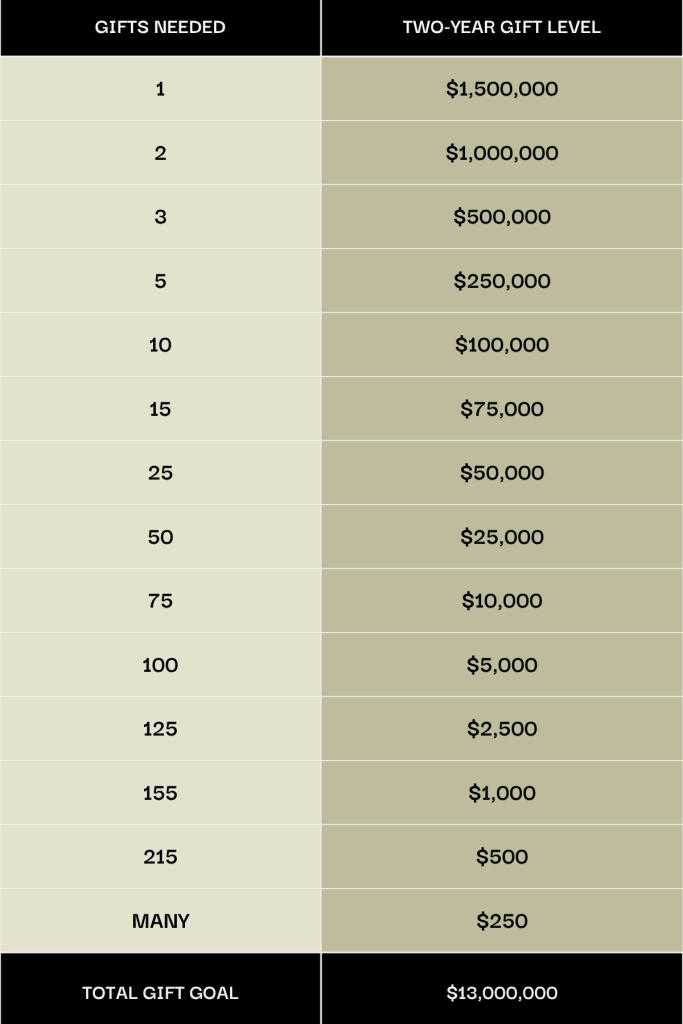This screenshot has height=1024, width=683.
Task: Select the 75 gifts needed cell
Action: click(x=160, y=601)
